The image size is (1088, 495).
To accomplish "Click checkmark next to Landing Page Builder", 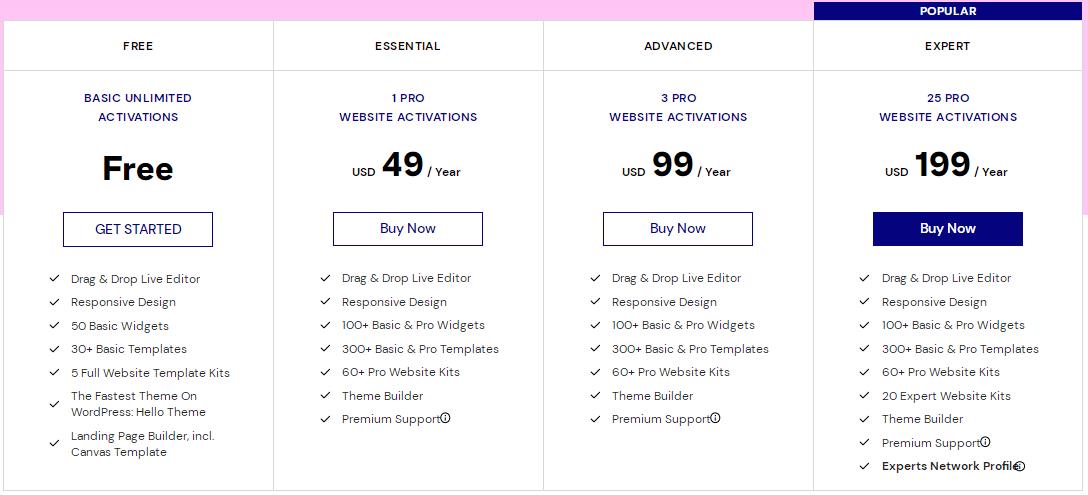I will point(54,444).
